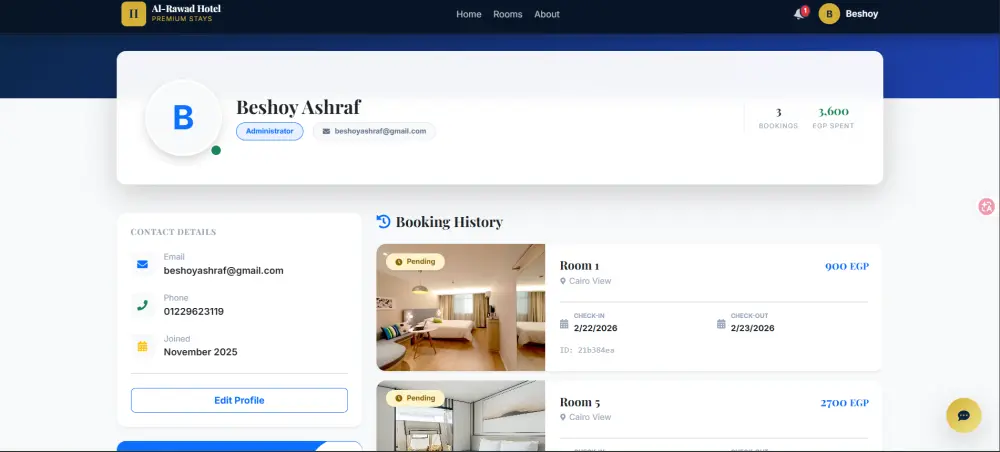The image size is (1000, 452).
Task: Click the envelope icon in header email chip
Action: (327, 131)
